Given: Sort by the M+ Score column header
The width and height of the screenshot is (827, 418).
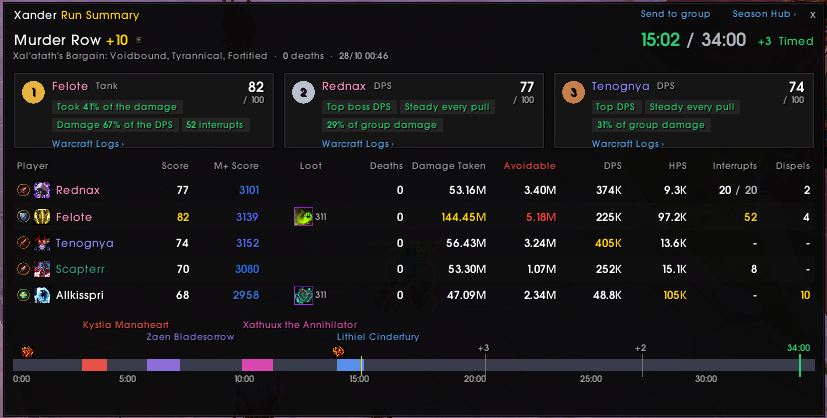Looking at the screenshot, I should (x=236, y=166).
